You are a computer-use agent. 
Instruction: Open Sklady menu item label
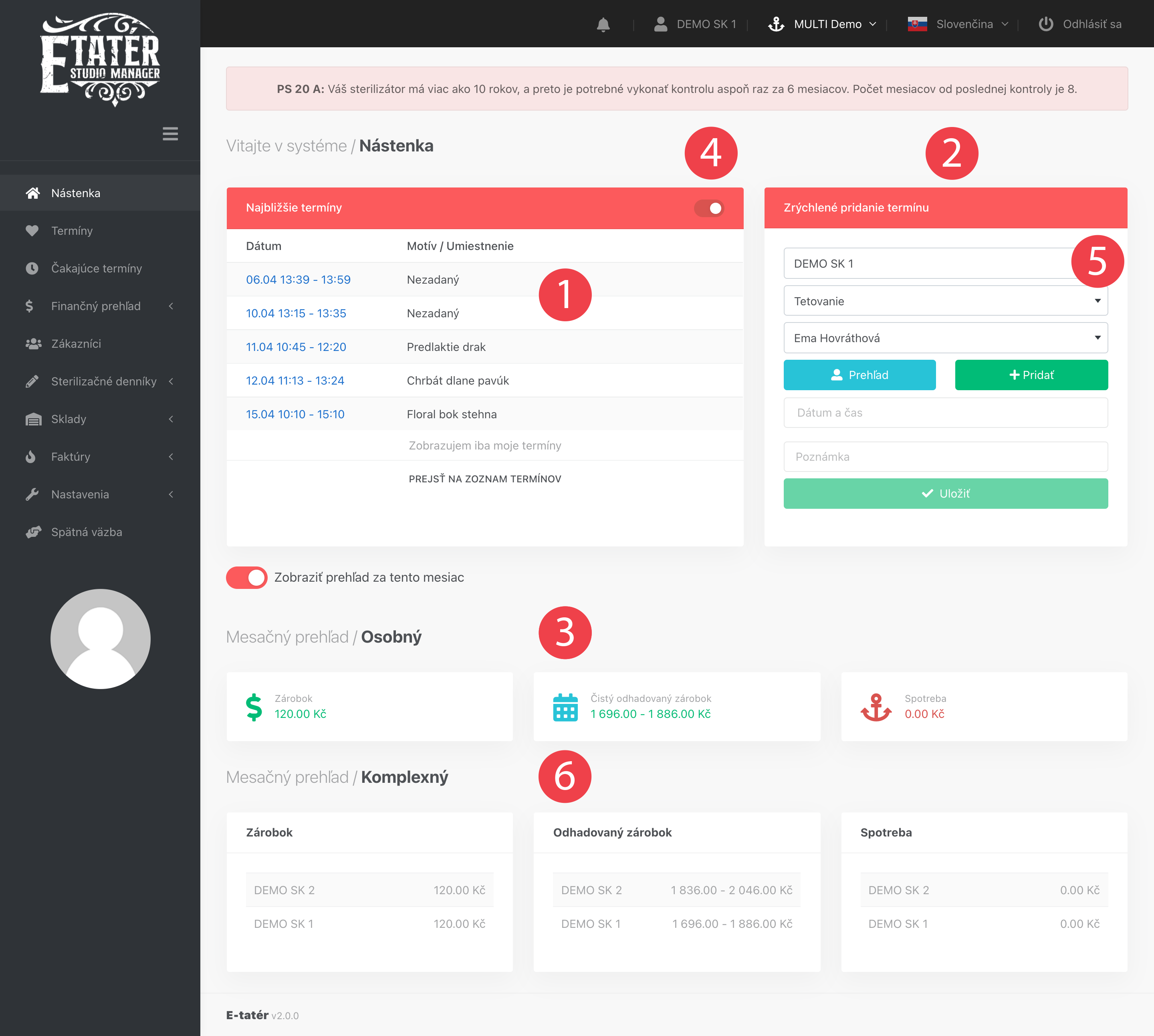coord(69,419)
